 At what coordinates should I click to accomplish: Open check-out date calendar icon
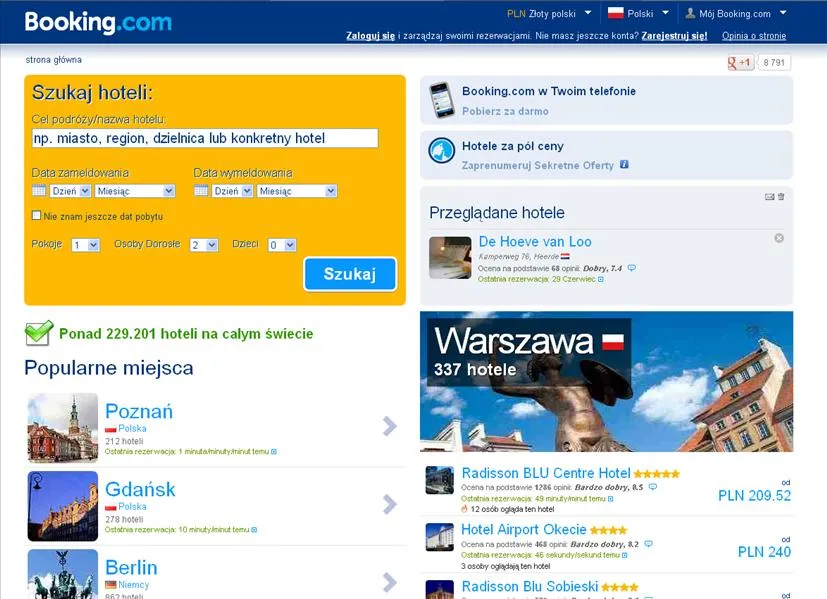click(201, 191)
